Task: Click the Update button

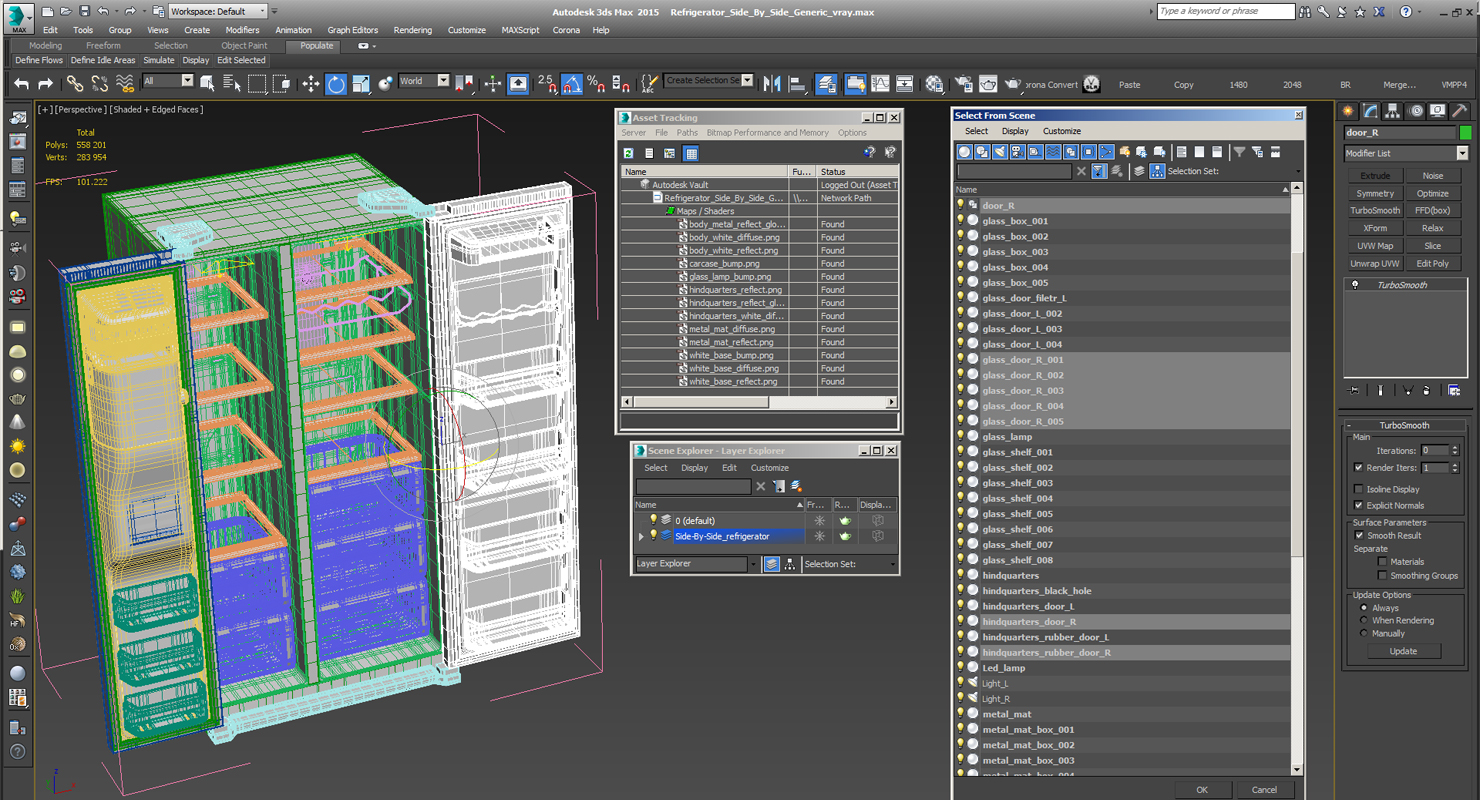Action: click(1403, 651)
